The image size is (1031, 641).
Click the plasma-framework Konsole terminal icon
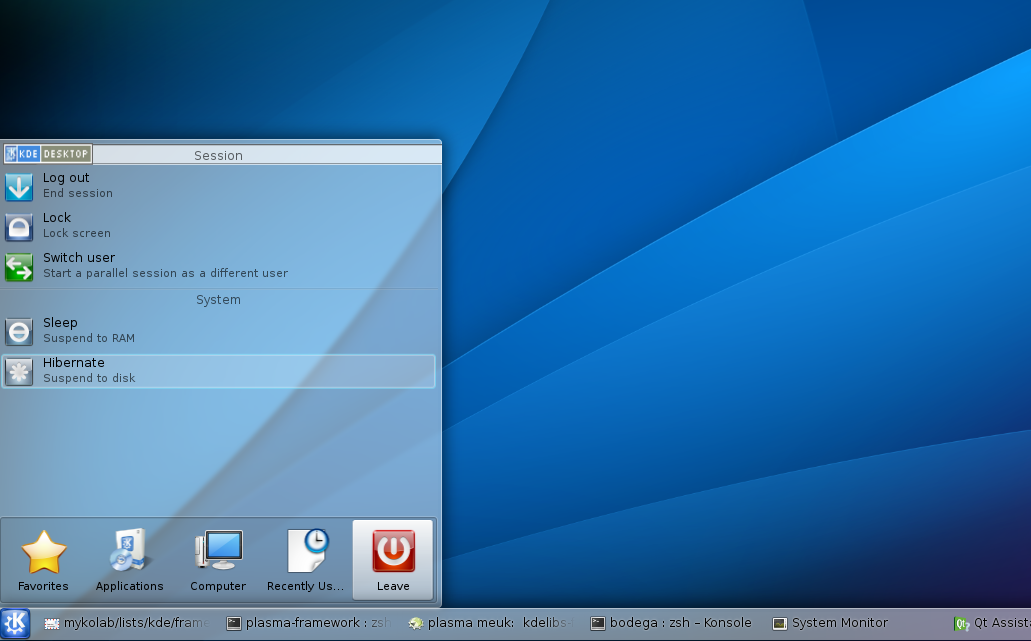[x=234, y=623]
